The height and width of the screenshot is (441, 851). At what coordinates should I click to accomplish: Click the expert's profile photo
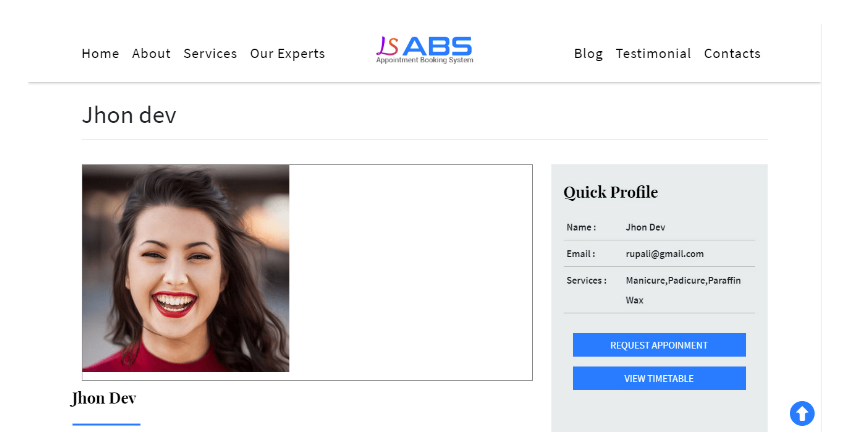click(x=186, y=268)
